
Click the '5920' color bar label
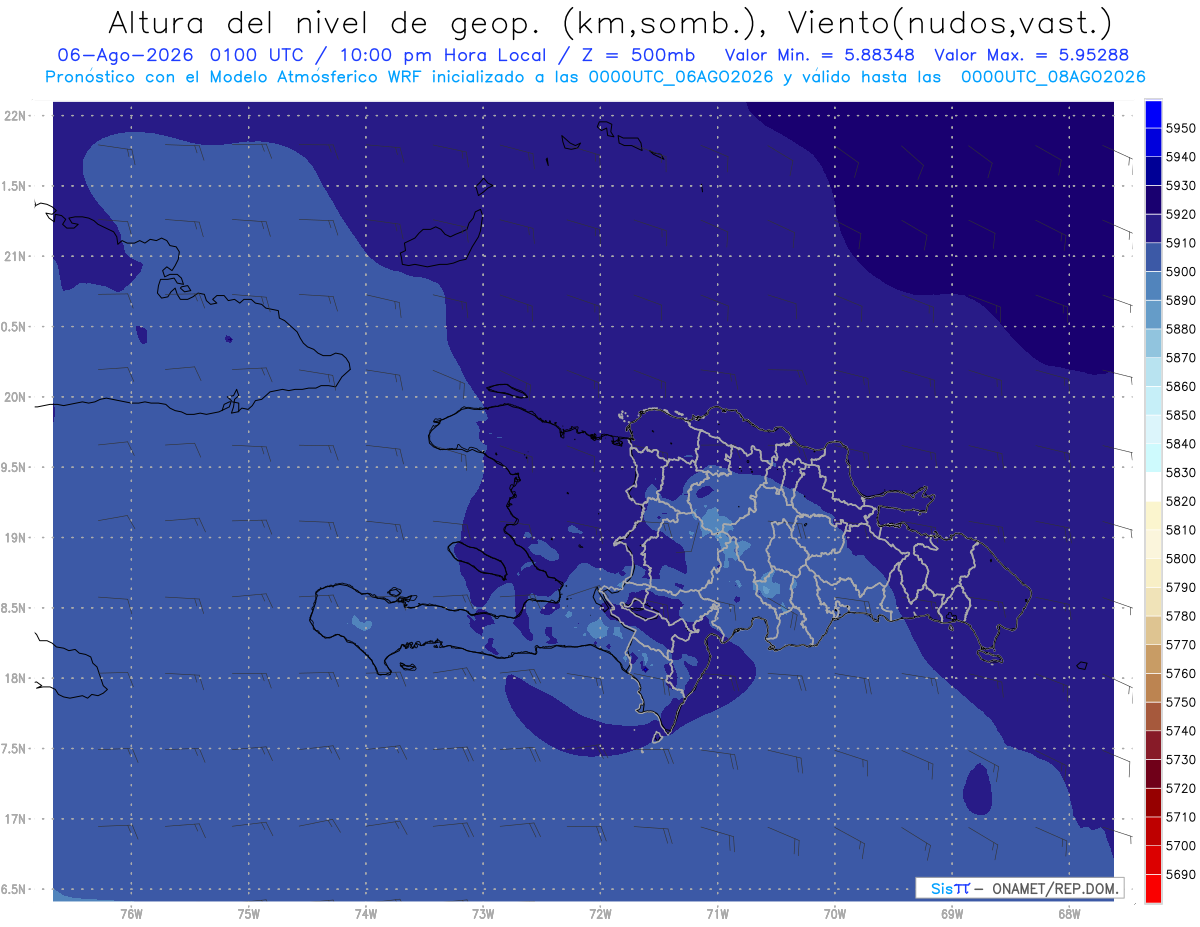click(x=1180, y=214)
